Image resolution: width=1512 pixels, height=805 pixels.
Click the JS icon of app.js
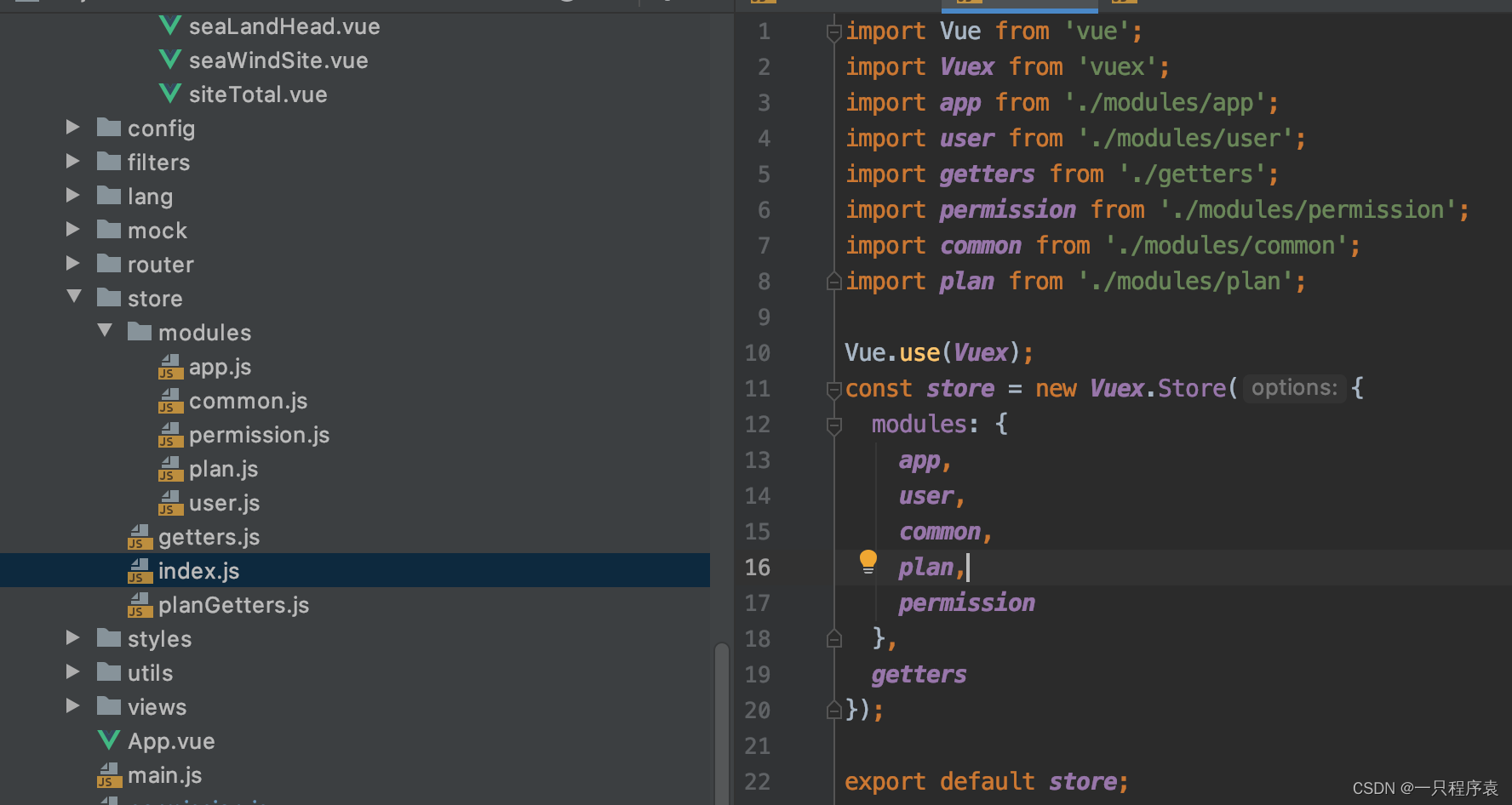click(x=170, y=367)
